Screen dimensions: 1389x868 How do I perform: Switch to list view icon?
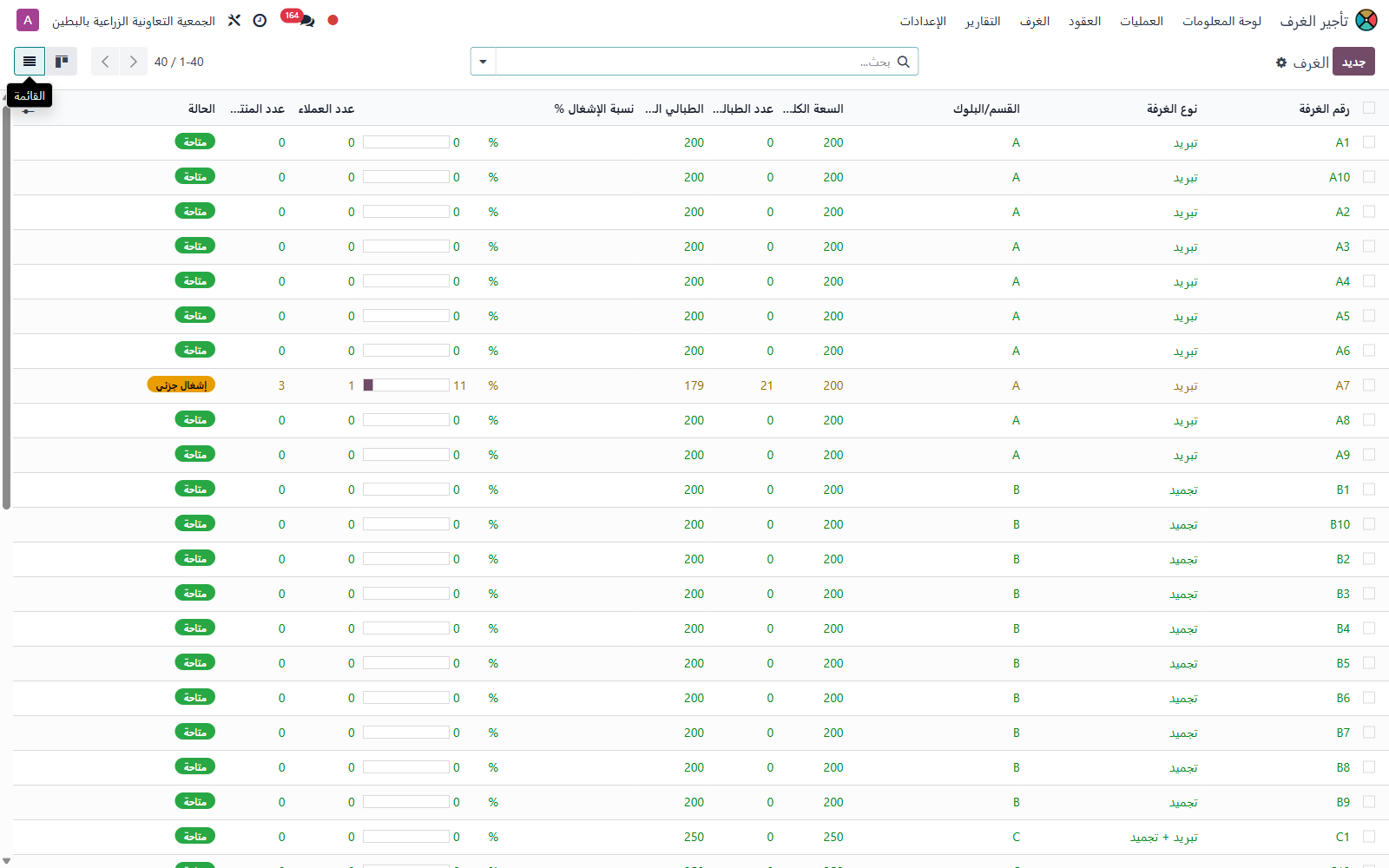click(x=30, y=62)
